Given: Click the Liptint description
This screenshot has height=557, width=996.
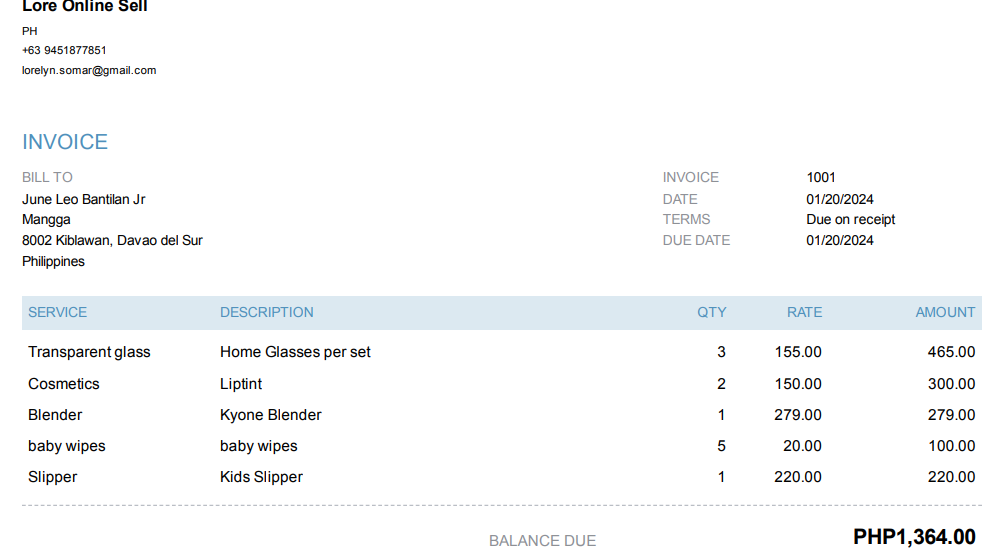Looking at the screenshot, I should (241, 384).
